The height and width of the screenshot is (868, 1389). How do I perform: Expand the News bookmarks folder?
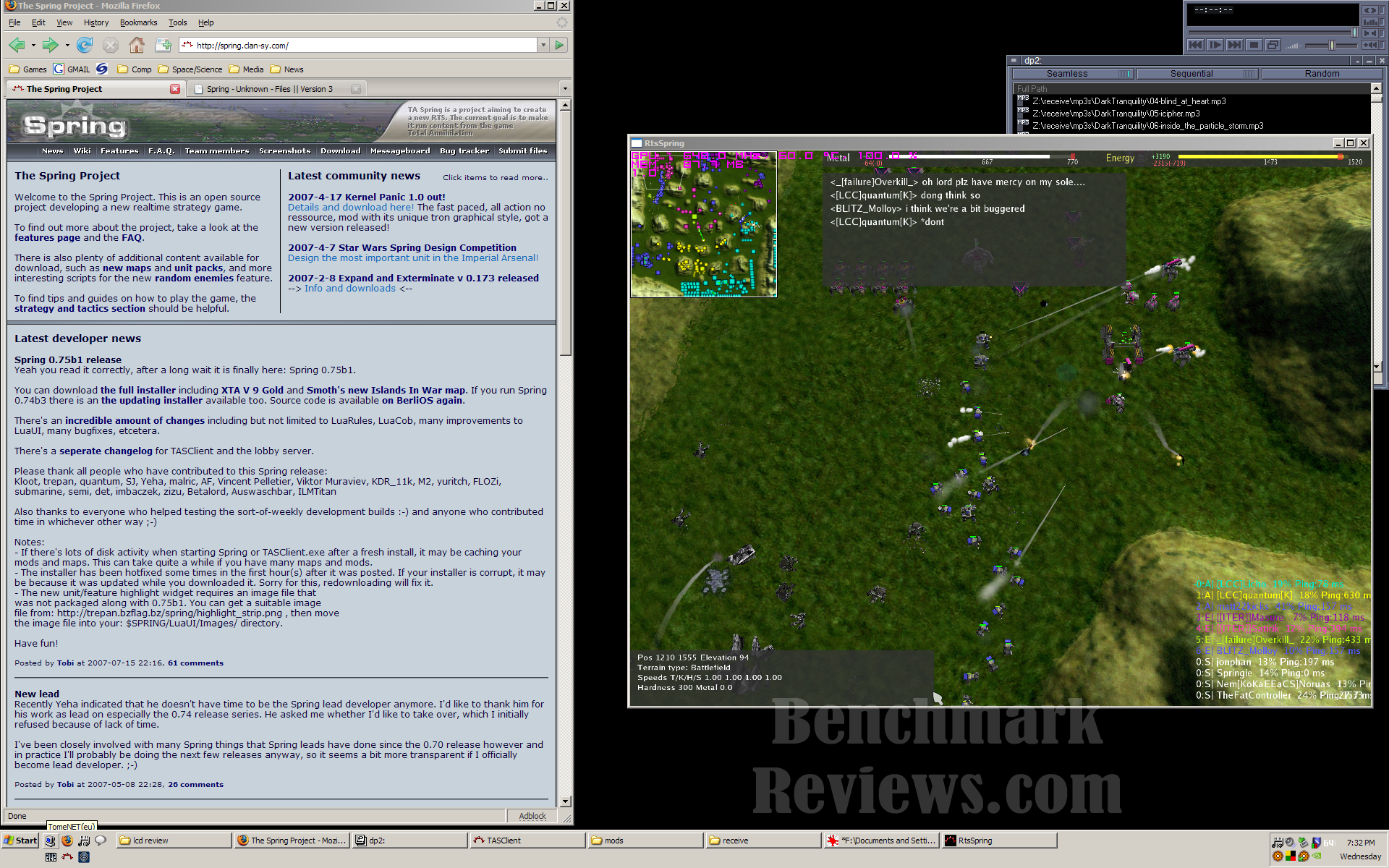click(286, 69)
